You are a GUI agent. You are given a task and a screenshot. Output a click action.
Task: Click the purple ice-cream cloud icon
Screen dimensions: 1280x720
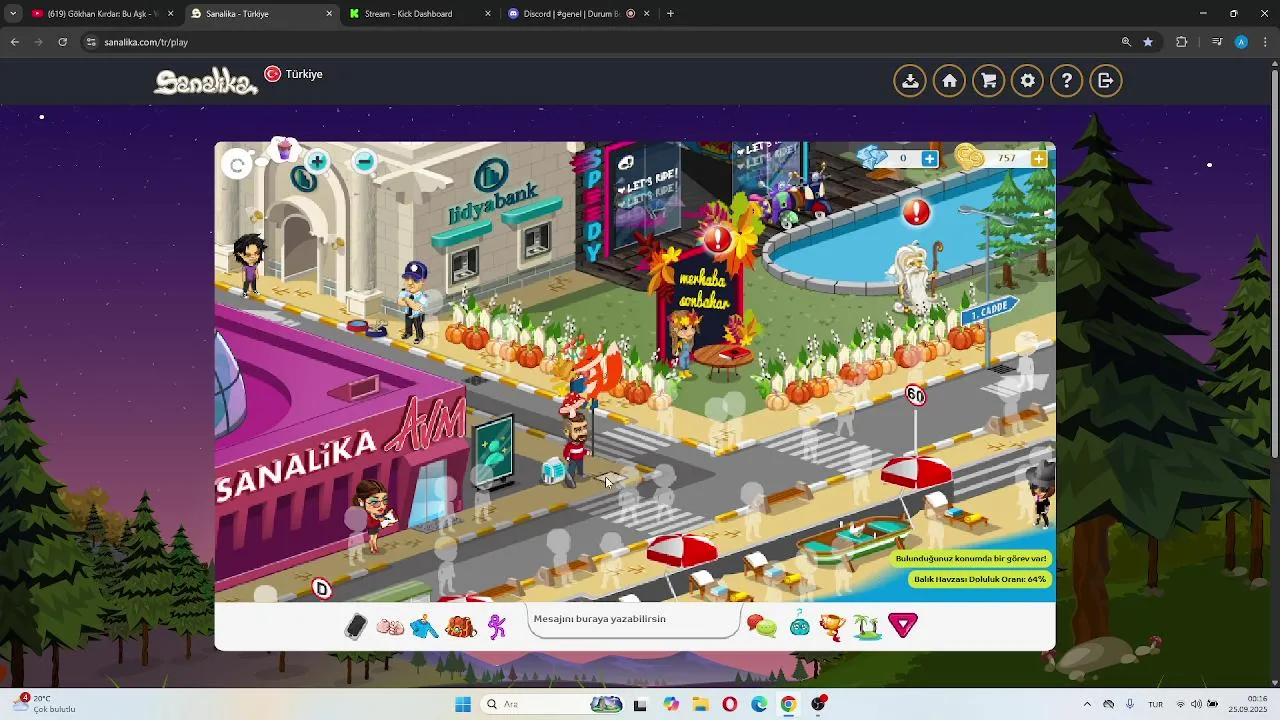tap(284, 150)
